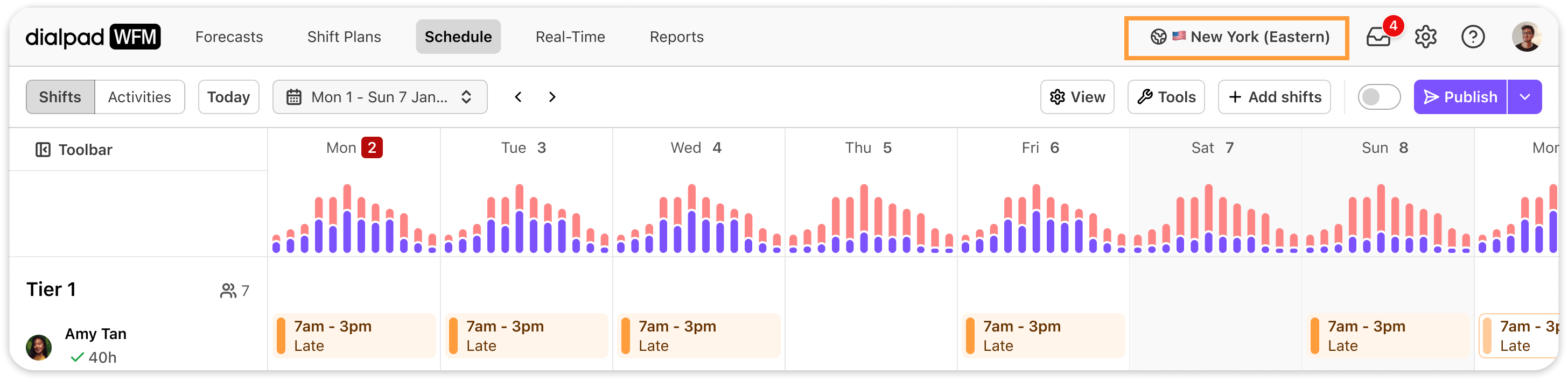Click Add shifts button
The width and height of the screenshot is (1568, 381).
1274,97
